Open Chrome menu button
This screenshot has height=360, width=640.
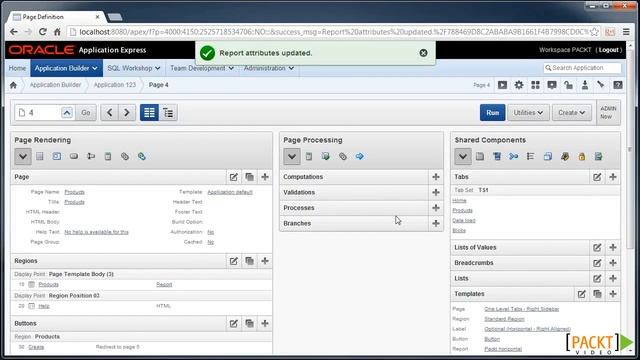pos(626,32)
